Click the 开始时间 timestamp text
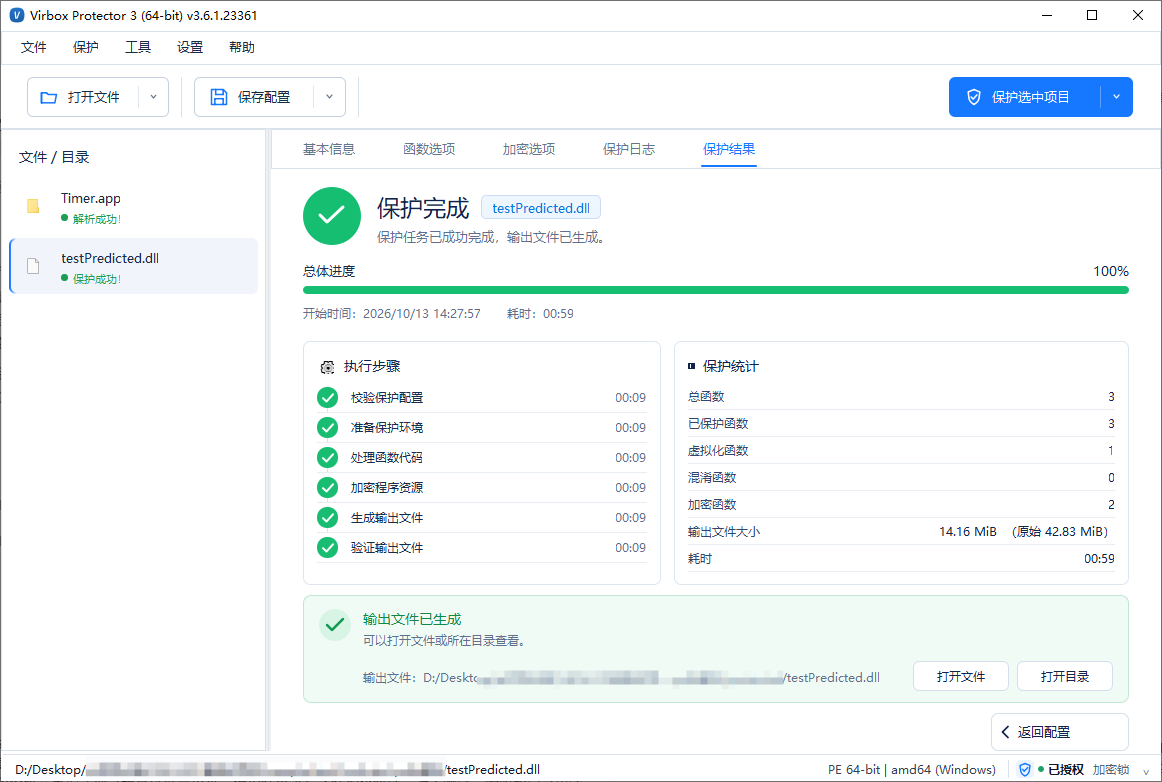The width and height of the screenshot is (1162, 782). pyautogui.click(x=391, y=314)
